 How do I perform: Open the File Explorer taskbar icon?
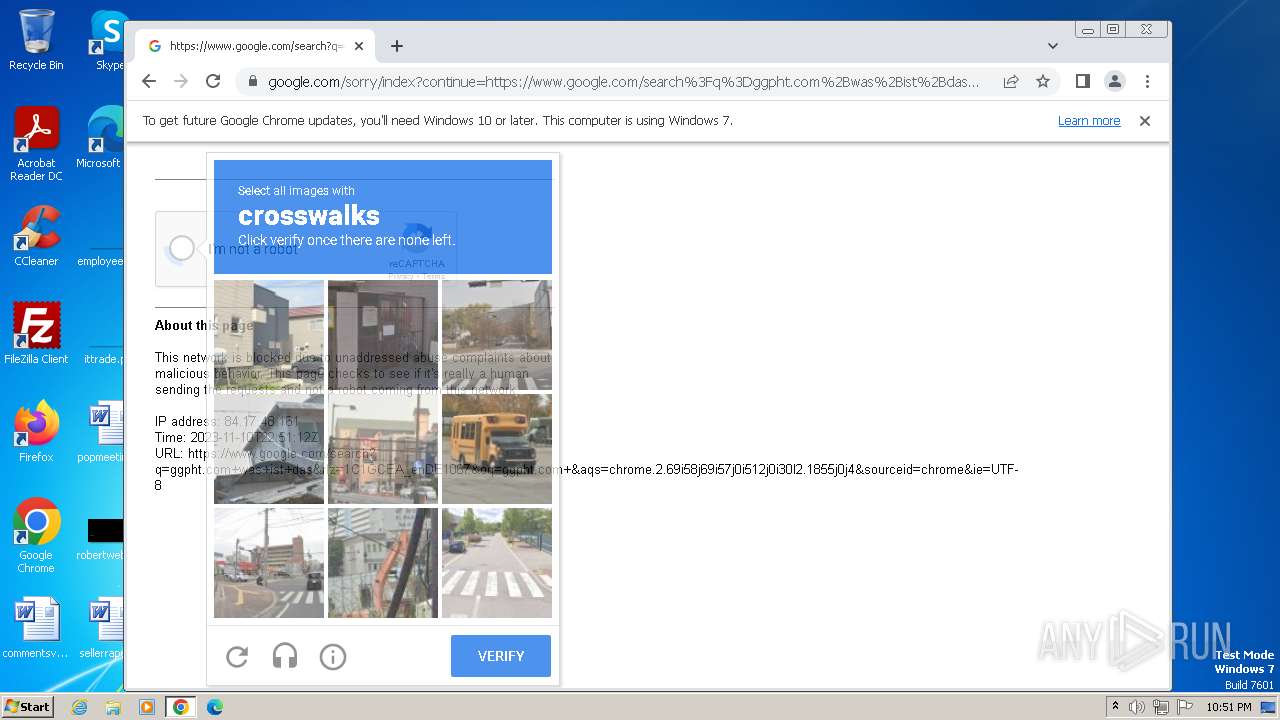pyautogui.click(x=113, y=707)
